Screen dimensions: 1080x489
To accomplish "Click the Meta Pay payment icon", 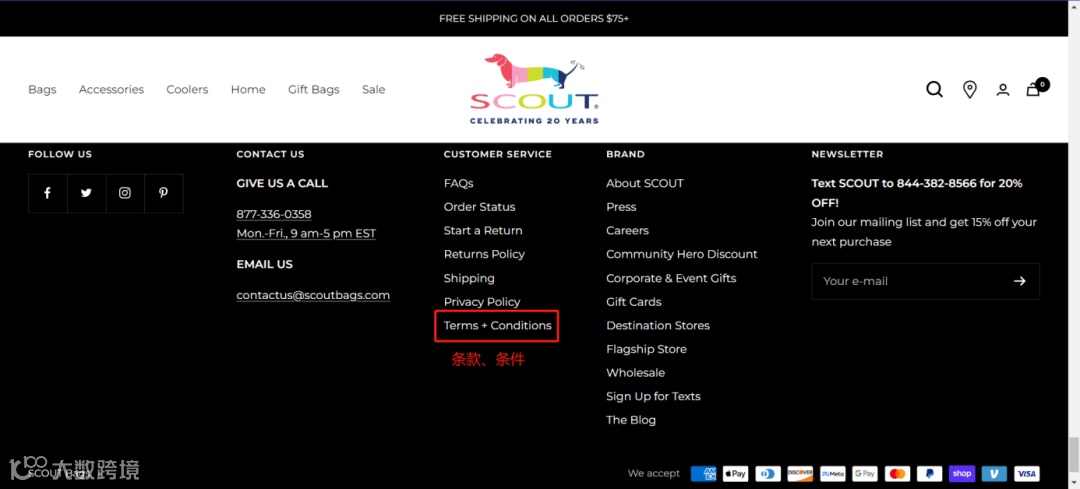I will (x=833, y=474).
